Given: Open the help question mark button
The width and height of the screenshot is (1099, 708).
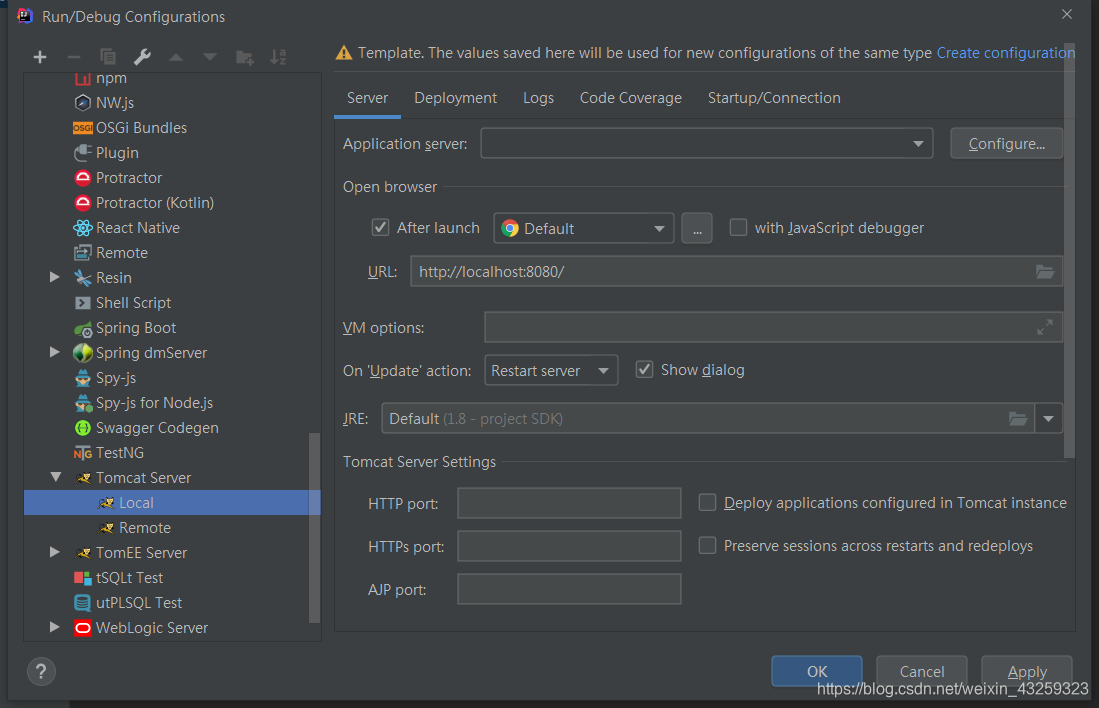Looking at the screenshot, I should pos(41,672).
